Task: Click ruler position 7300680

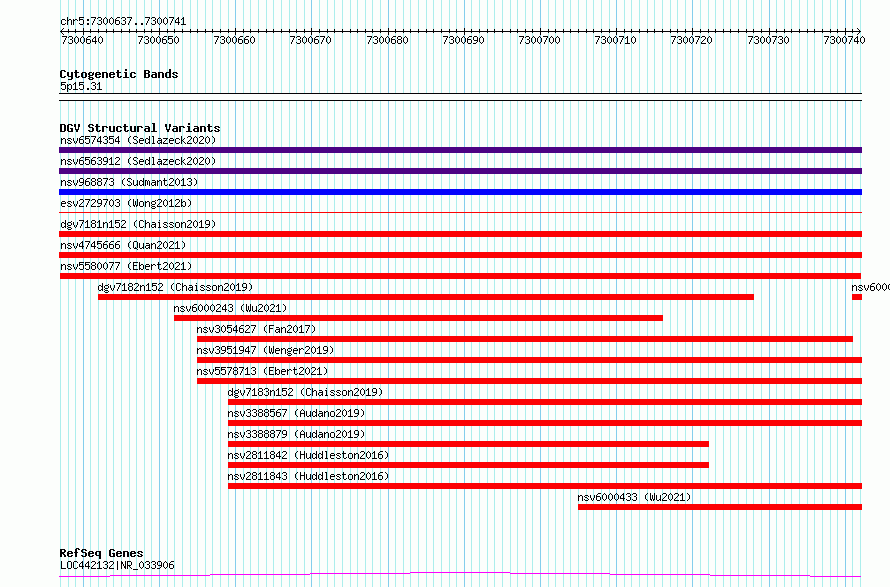Action: click(387, 40)
